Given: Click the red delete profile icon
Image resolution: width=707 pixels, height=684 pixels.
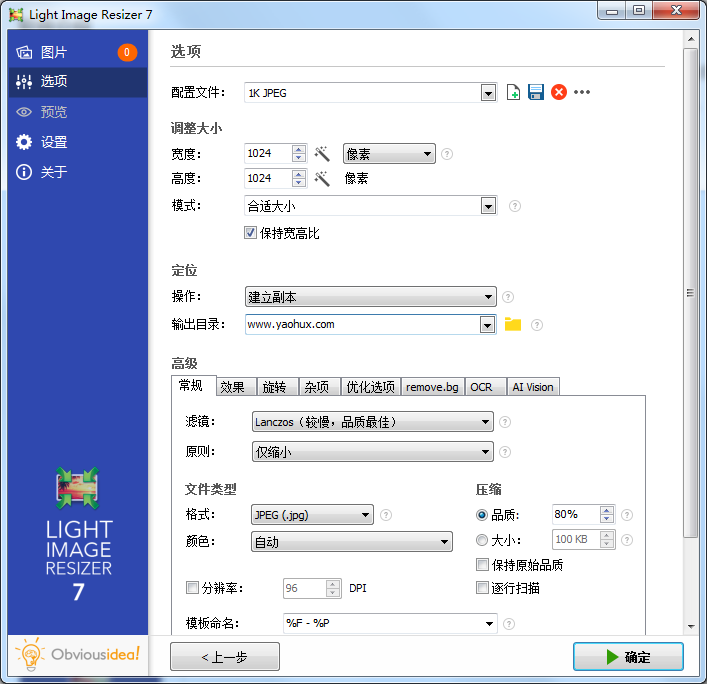Looking at the screenshot, I should (559, 93).
